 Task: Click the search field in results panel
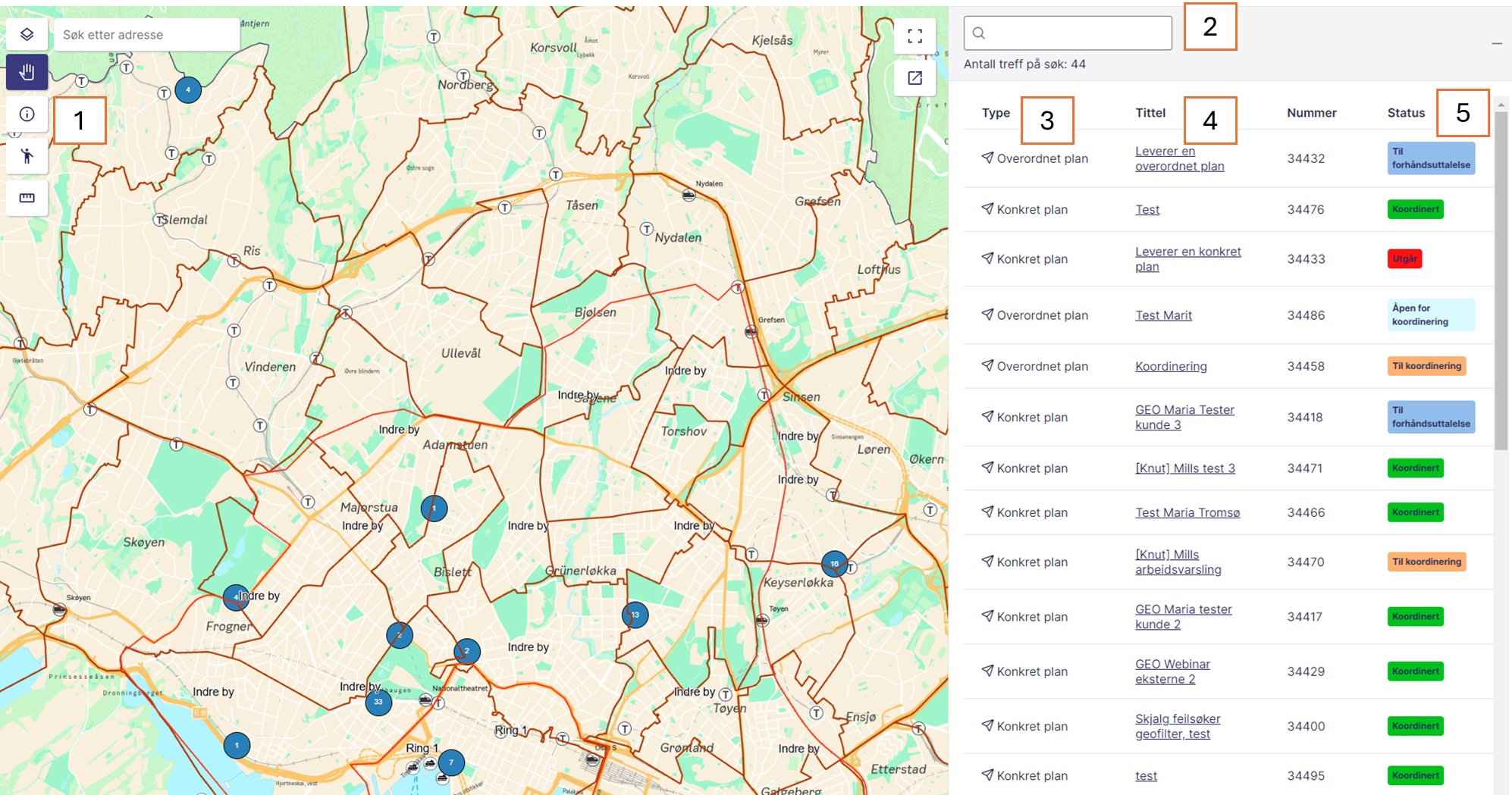(x=1068, y=33)
